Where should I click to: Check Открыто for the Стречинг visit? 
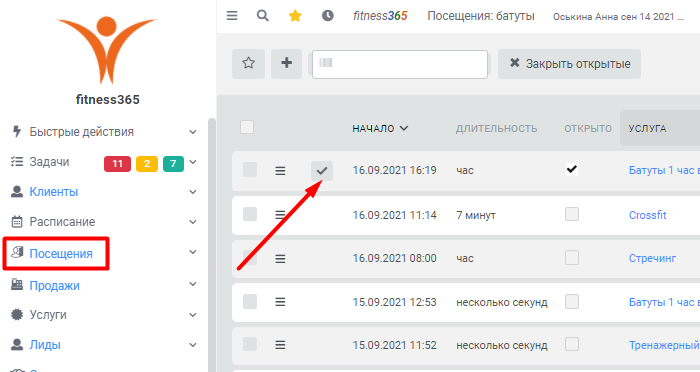click(572, 258)
